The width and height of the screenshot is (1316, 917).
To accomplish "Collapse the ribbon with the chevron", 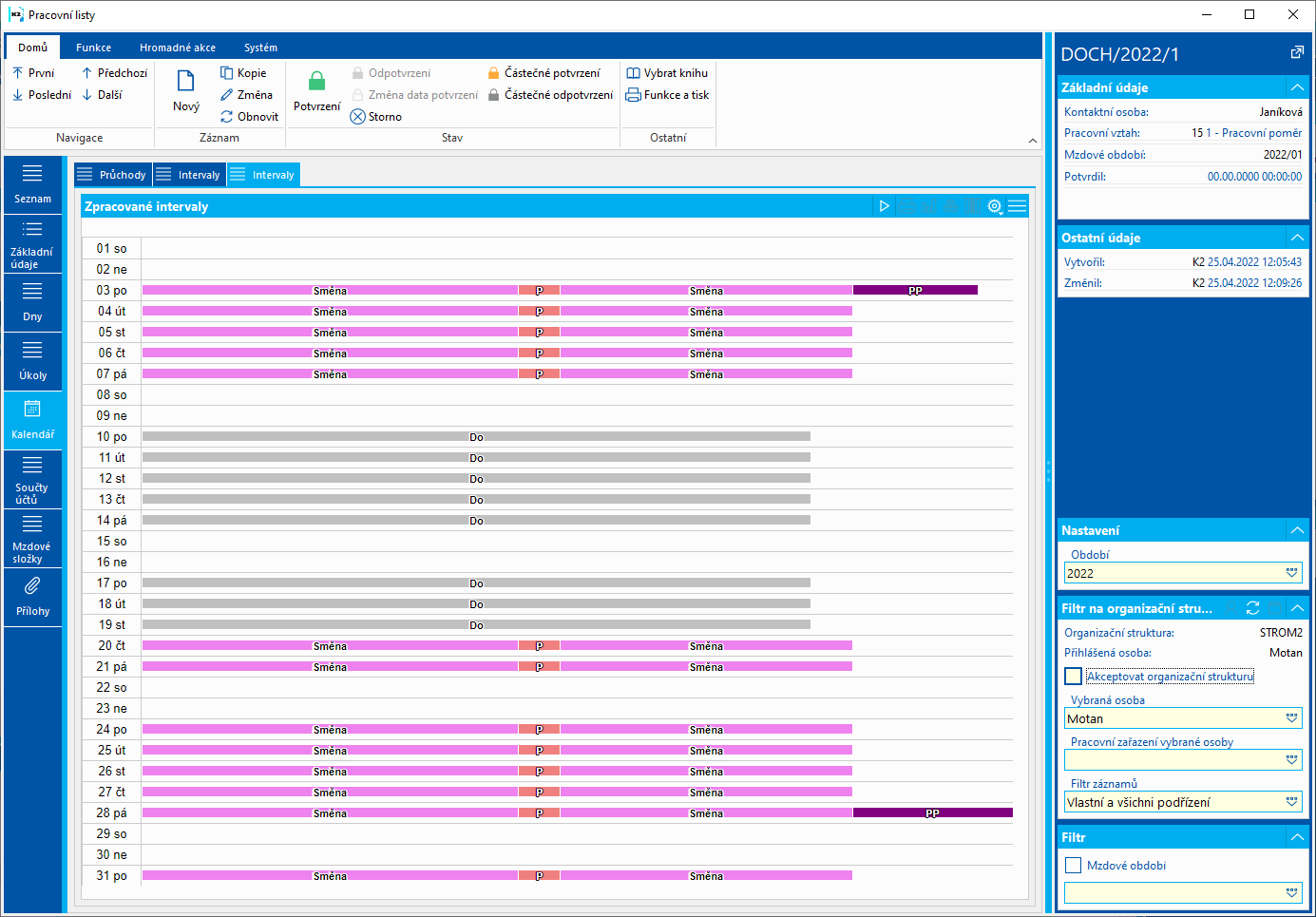I will click(x=1033, y=141).
